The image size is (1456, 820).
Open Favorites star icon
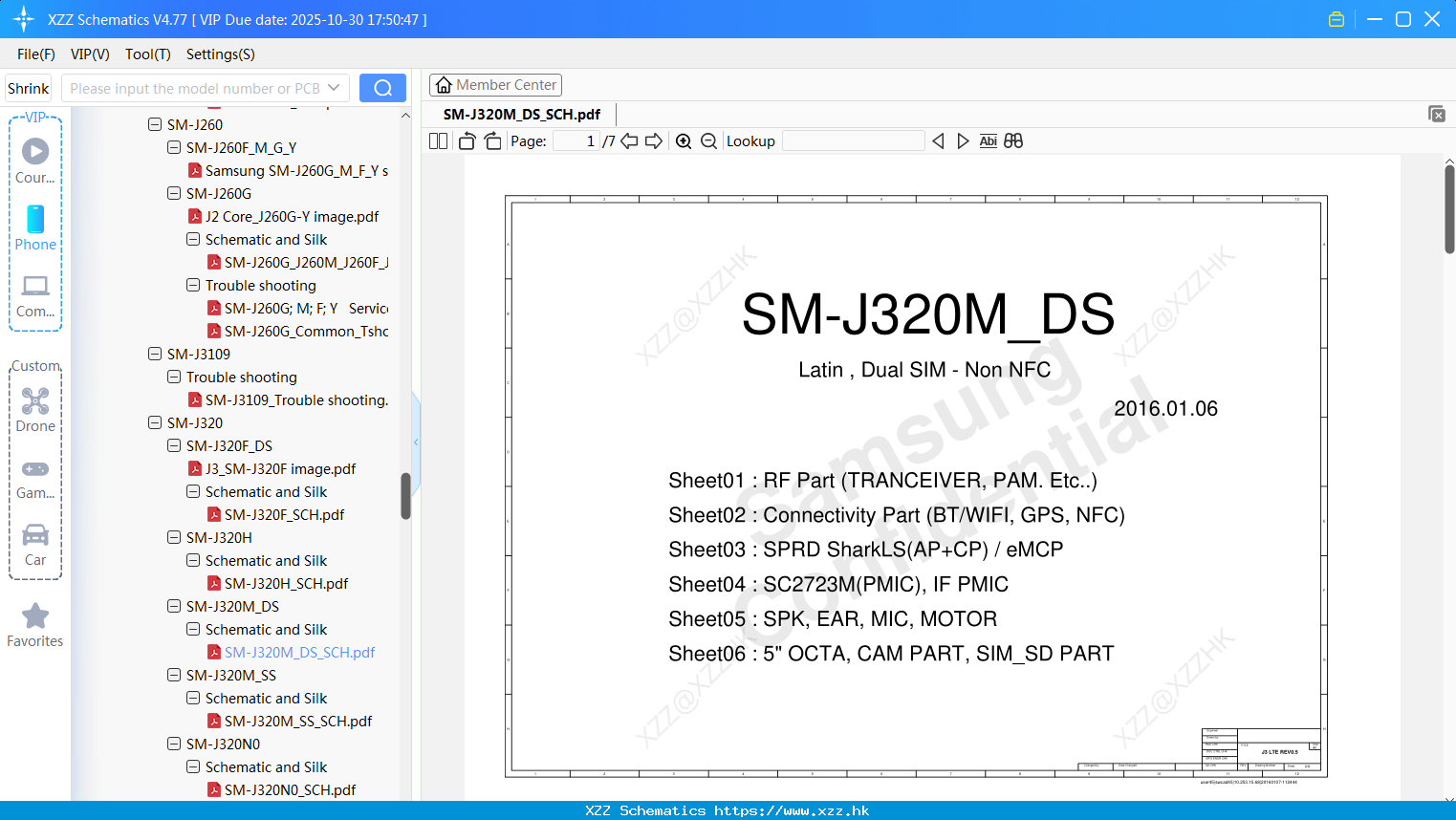coord(35,616)
